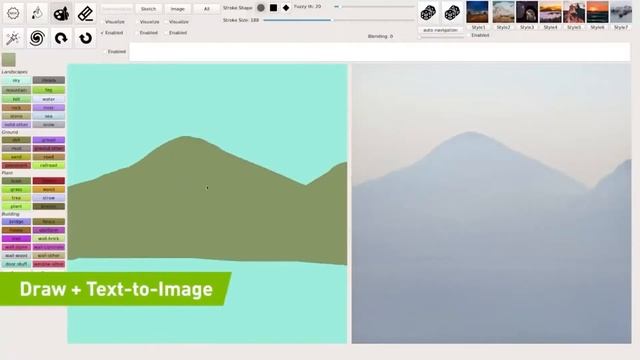
Task: Click the round badge icon before the bucket
Action: point(13,14)
